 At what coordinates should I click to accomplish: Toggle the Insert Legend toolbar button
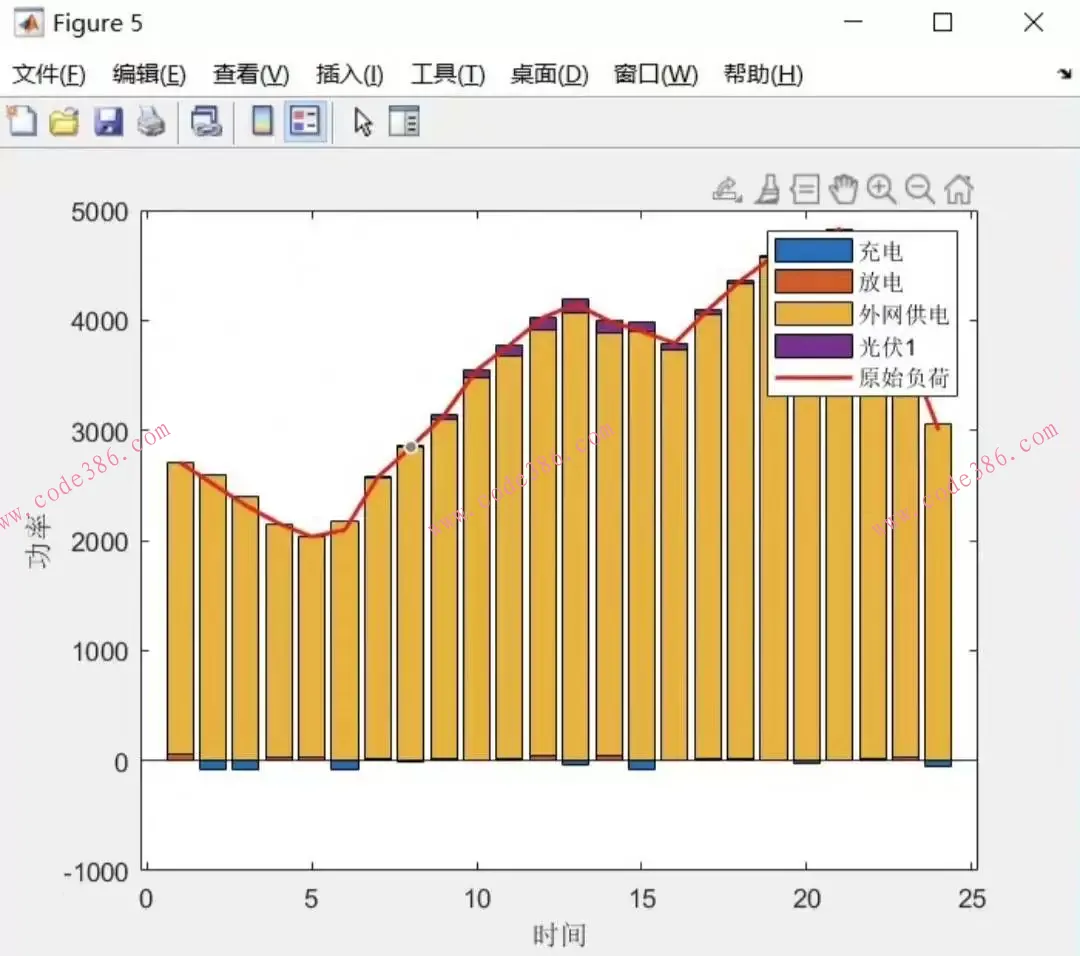[306, 122]
